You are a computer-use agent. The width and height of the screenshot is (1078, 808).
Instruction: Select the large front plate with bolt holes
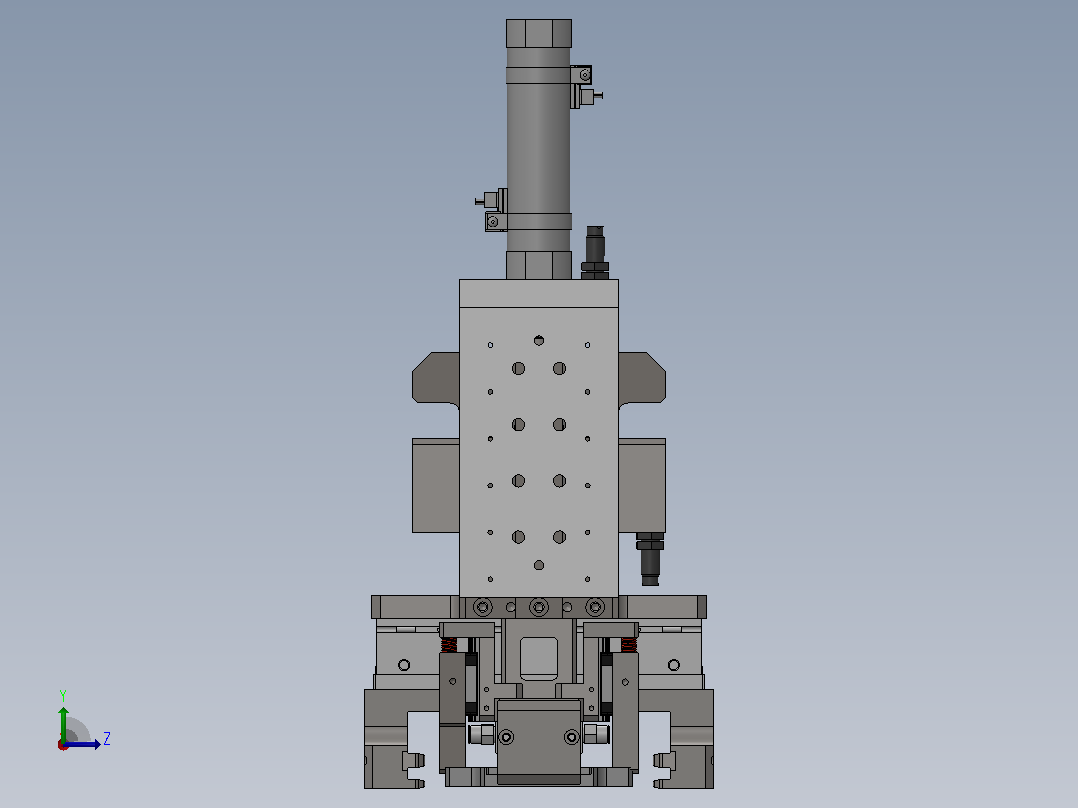pos(538,452)
